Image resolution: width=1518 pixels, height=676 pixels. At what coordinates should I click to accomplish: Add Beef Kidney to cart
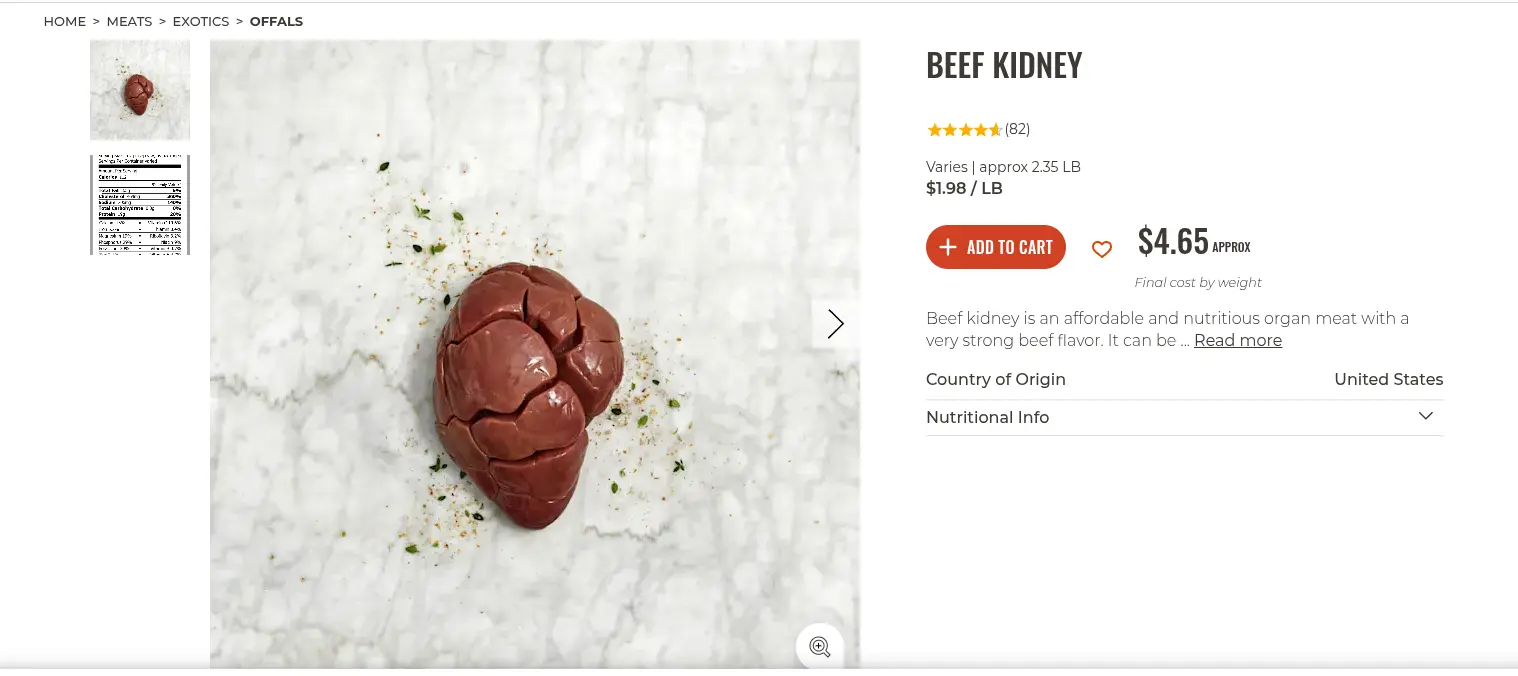click(x=996, y=247)
